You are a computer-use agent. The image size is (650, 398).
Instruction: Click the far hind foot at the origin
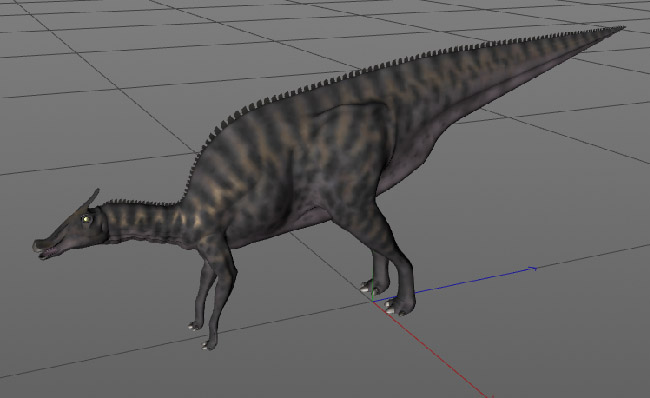[374, 286]
